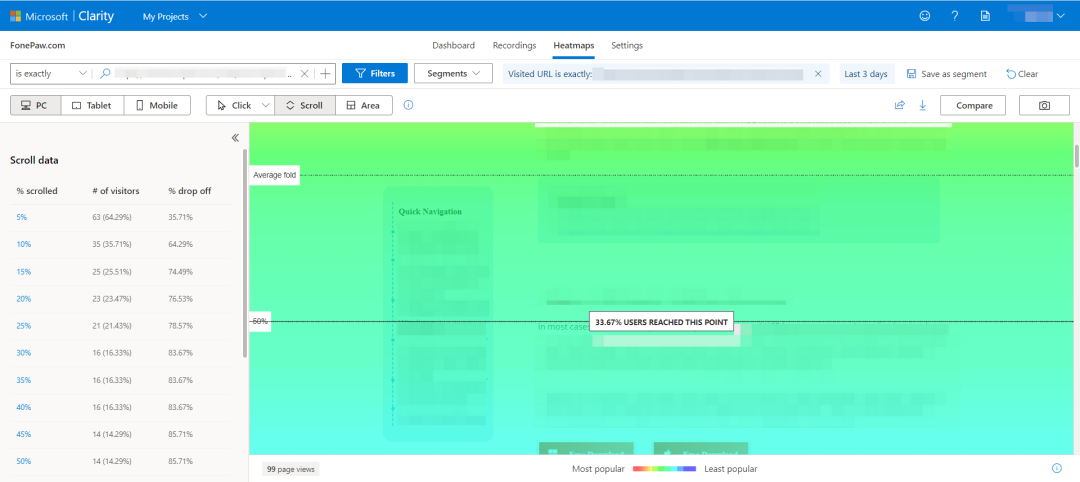The image size is (1080, 482).
Task: Share the heatmap
Action: pos(899,105)
